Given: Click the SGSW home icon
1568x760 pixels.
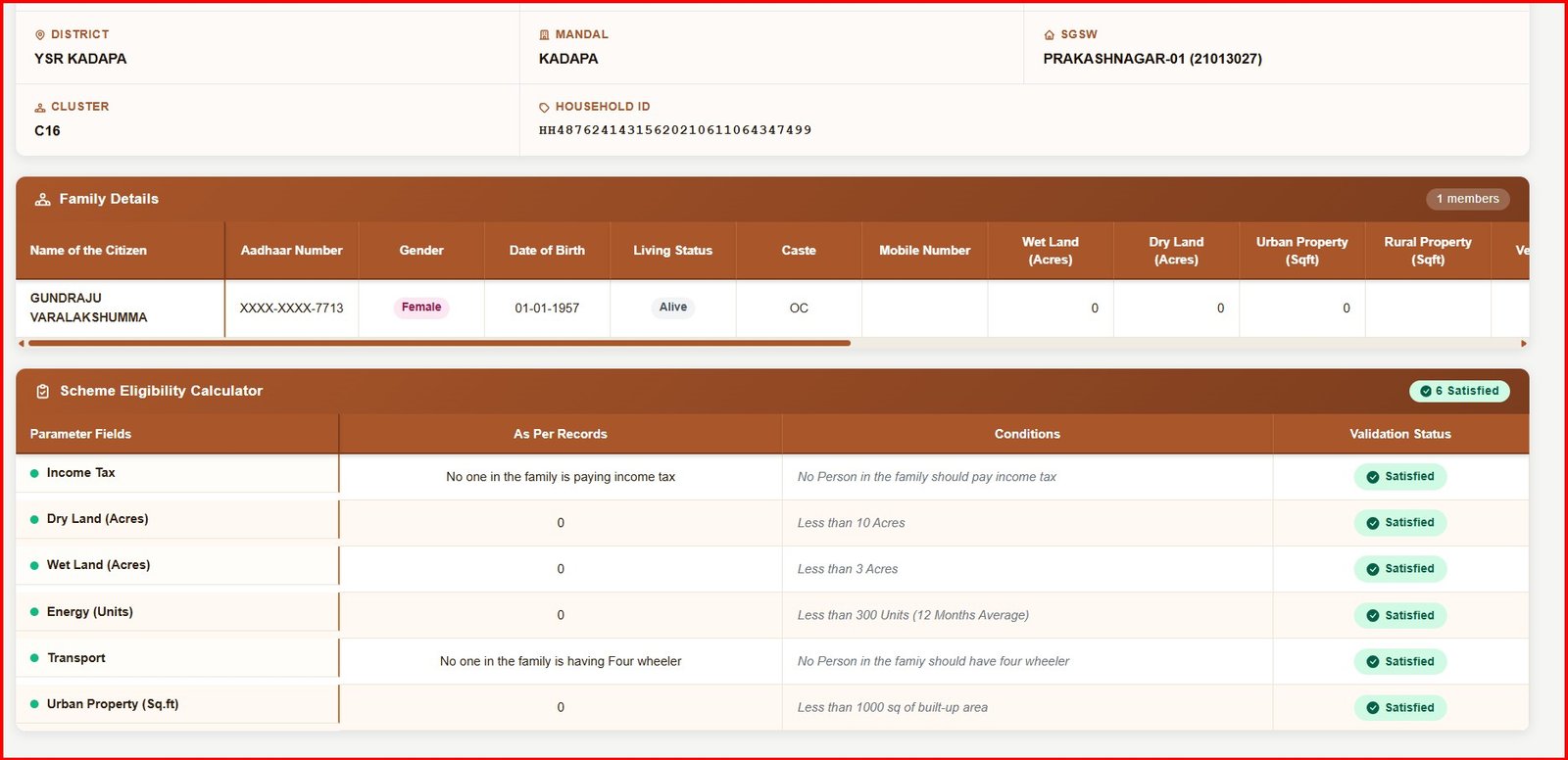Looking at the screenshot, I should coord(1050,34).
